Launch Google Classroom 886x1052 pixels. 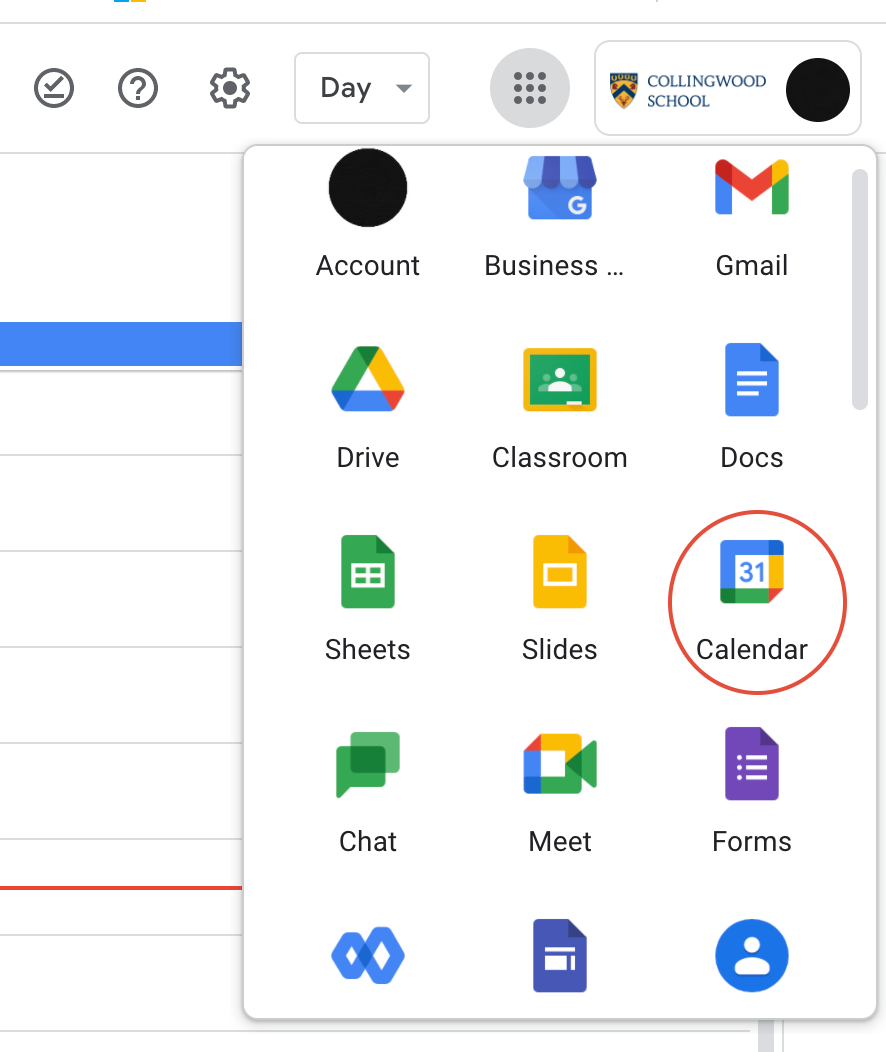coord(559,407)
